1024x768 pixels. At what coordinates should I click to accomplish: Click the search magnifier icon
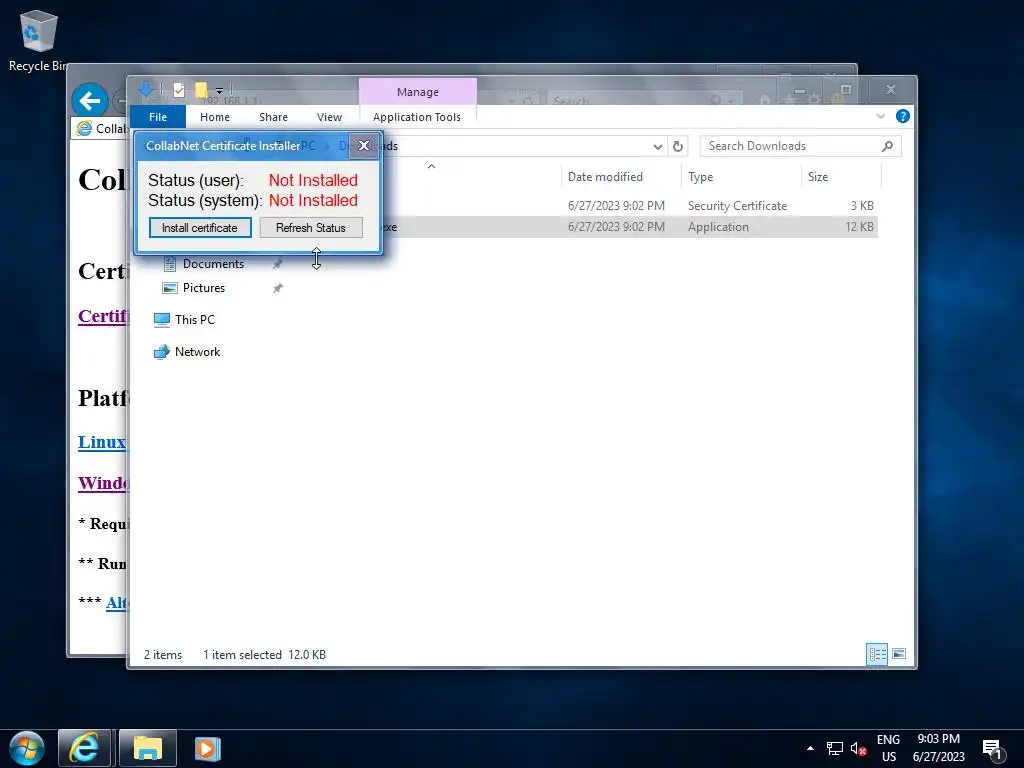[887, 146]
